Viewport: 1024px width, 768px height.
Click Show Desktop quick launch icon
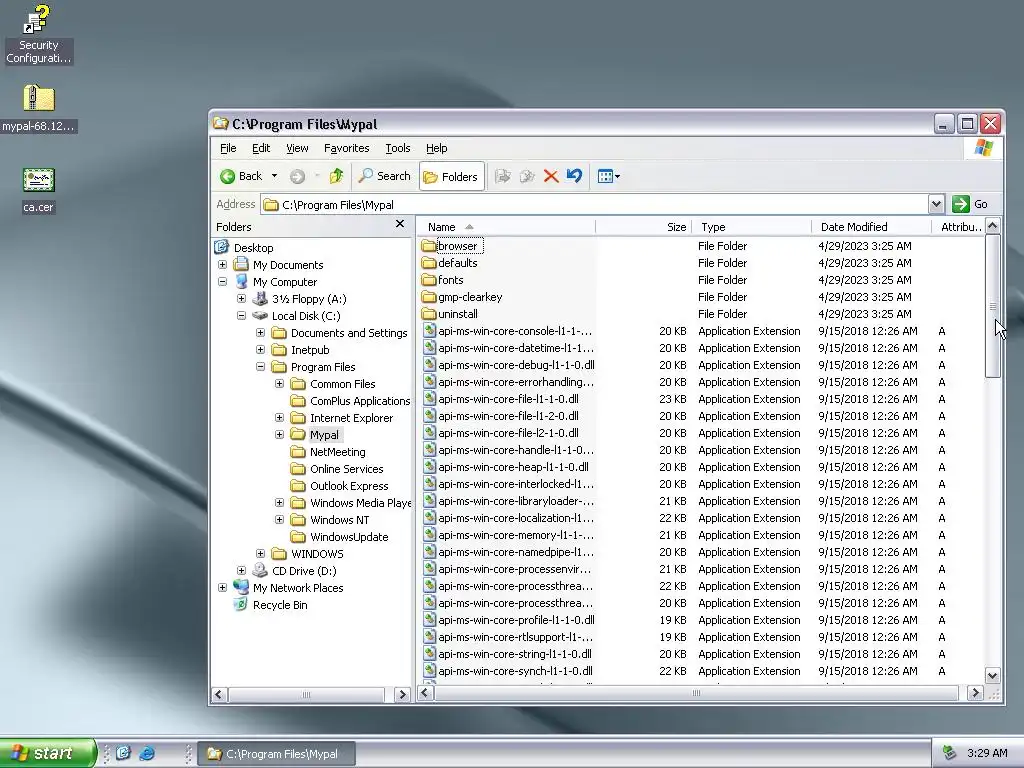tap(123, 753)
